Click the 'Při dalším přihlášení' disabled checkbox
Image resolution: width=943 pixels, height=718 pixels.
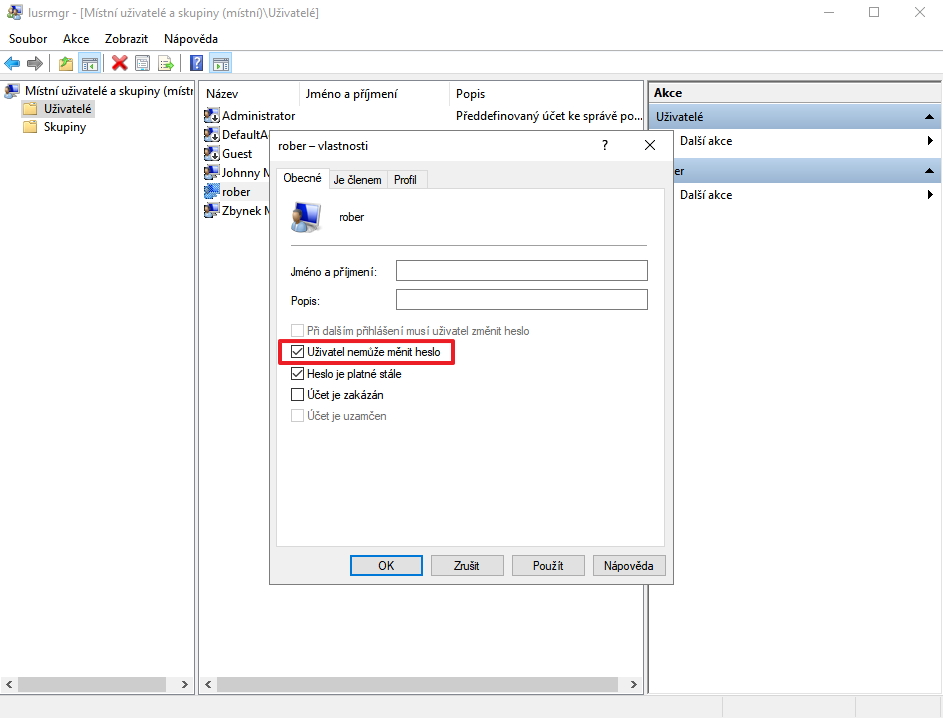point(297,331)
